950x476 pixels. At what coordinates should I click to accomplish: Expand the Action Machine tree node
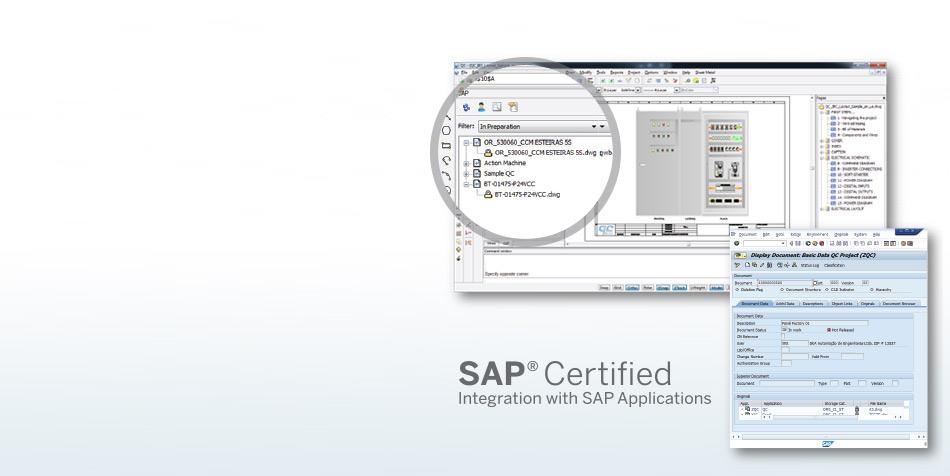coord(467,164)
